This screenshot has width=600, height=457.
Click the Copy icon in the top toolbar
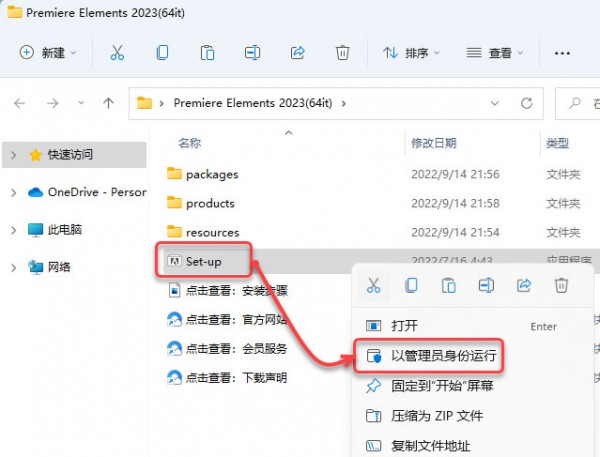(x=162, y=52)
